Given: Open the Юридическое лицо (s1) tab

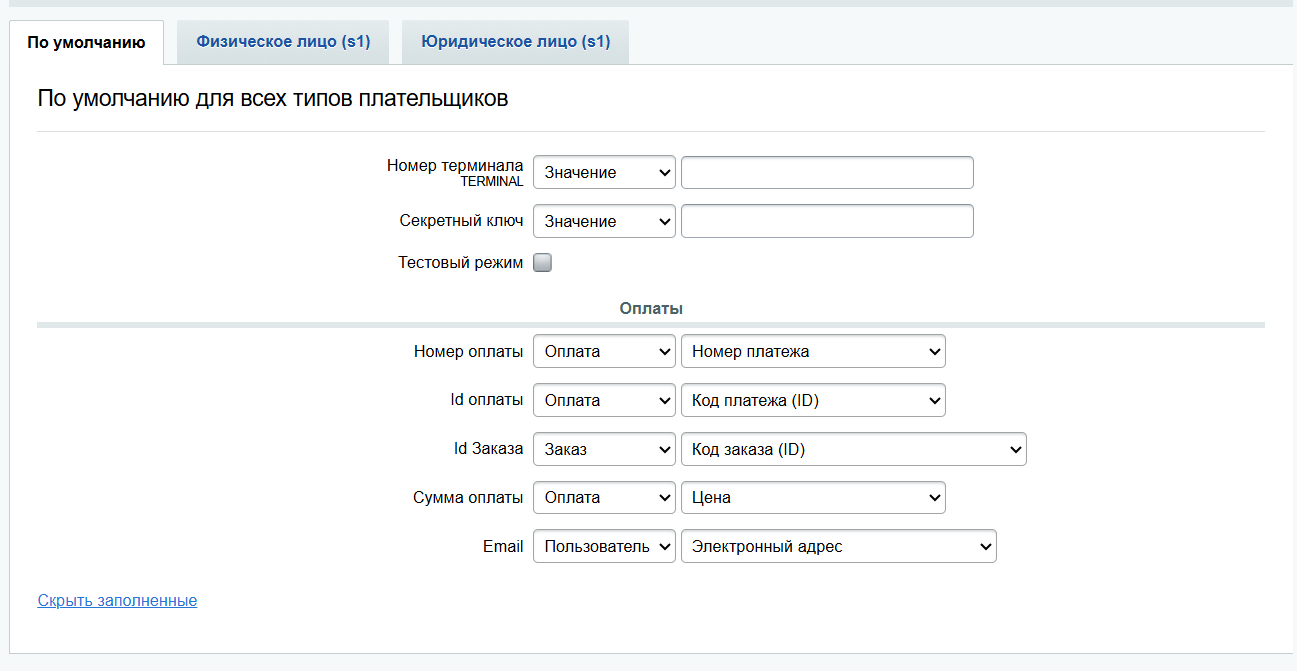Looking at the screenshot, I should (x=515, y=42).
